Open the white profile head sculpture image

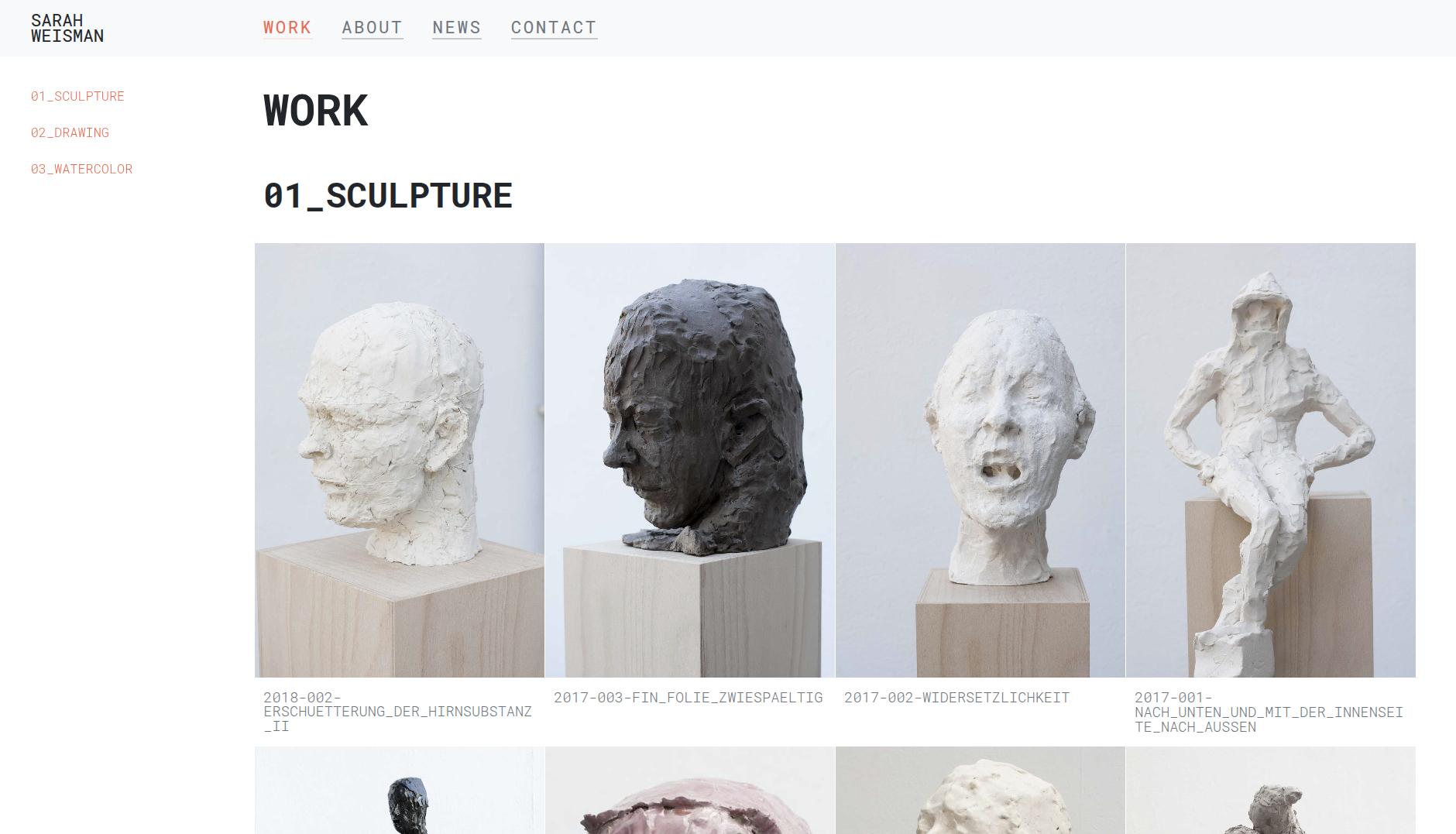[x=400, y=460]
